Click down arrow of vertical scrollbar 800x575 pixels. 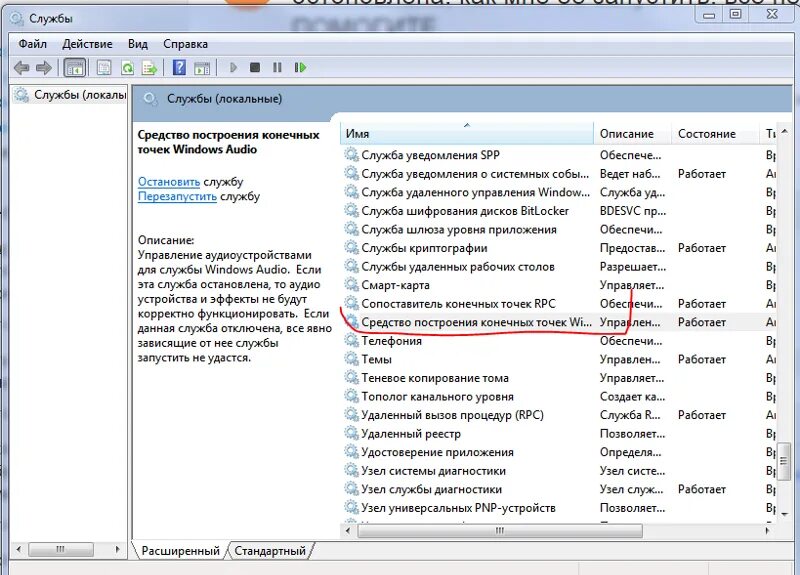point(784,514)
